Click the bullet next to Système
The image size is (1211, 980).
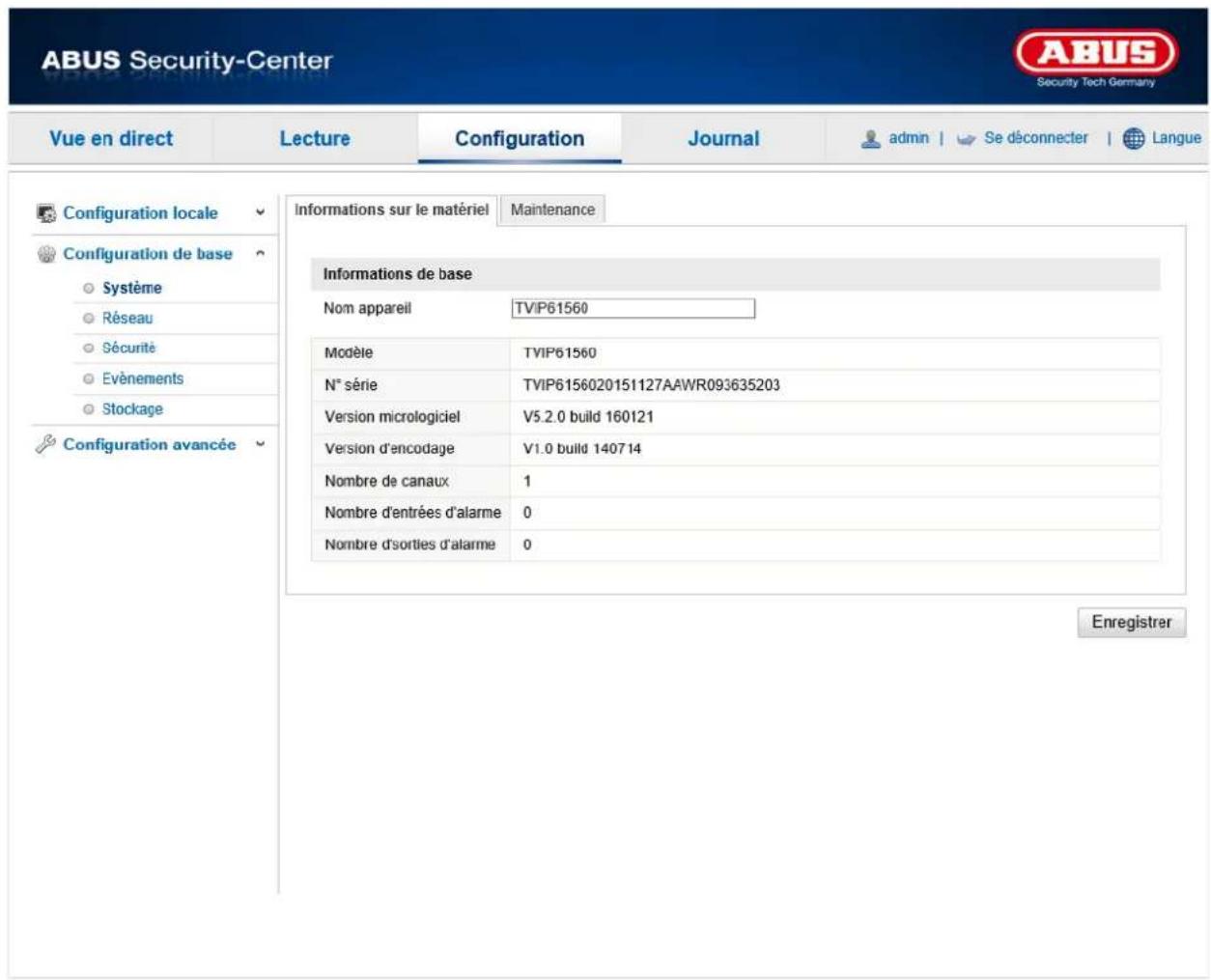pyautogui.click(x=89, y=288)
